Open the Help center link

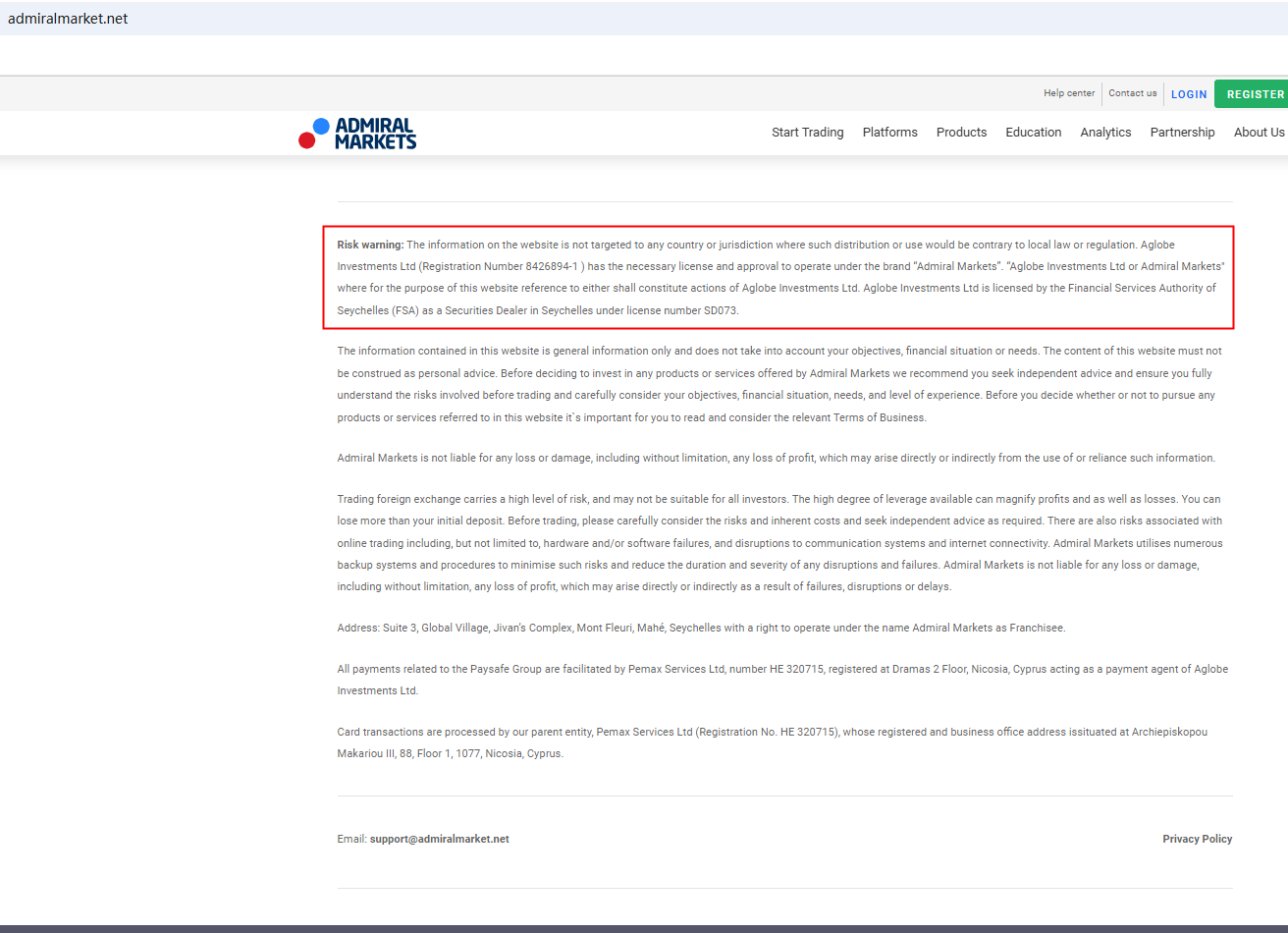tap(1069, 93)
